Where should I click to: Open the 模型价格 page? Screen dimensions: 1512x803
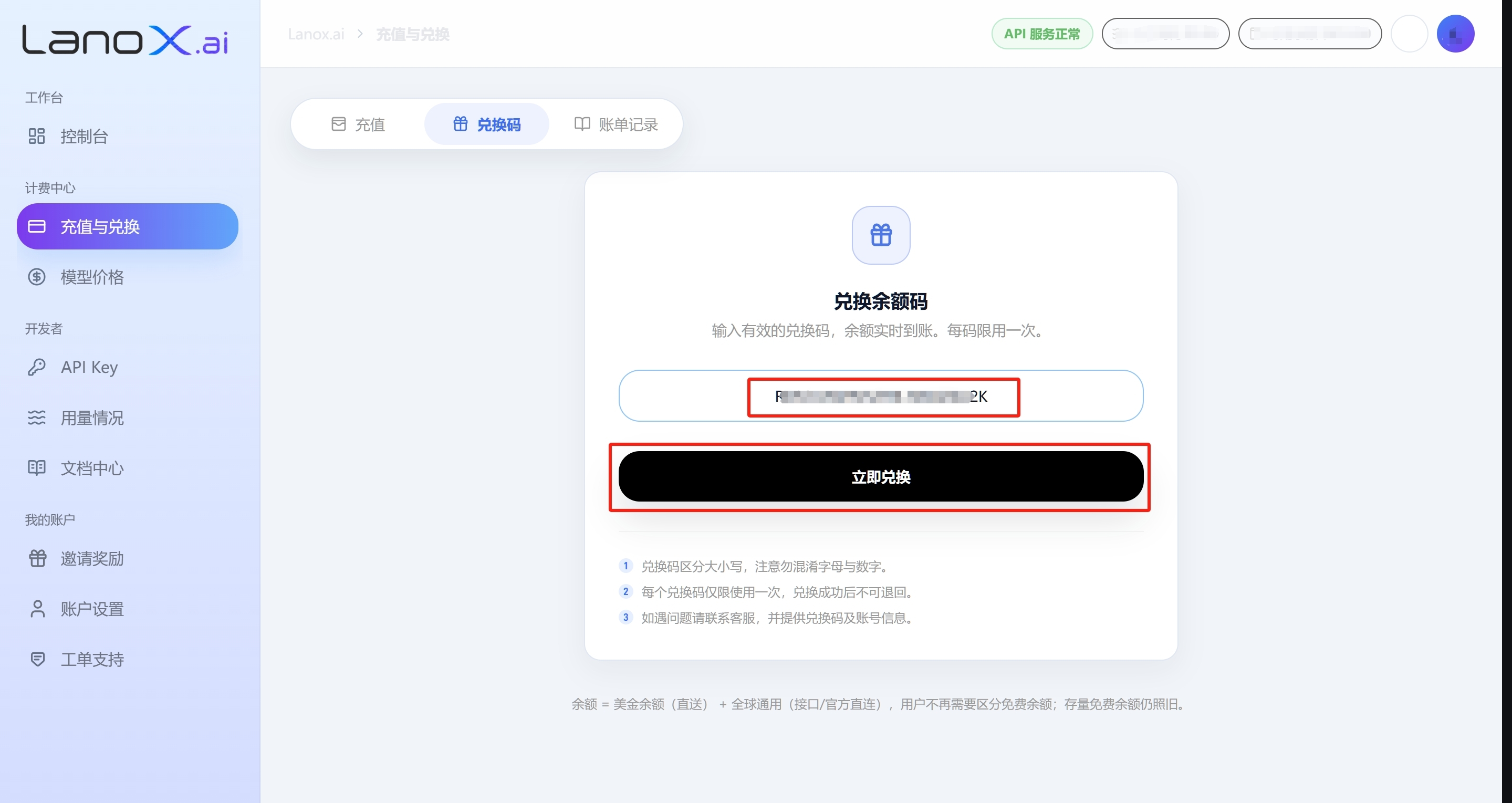coord(128,277)
